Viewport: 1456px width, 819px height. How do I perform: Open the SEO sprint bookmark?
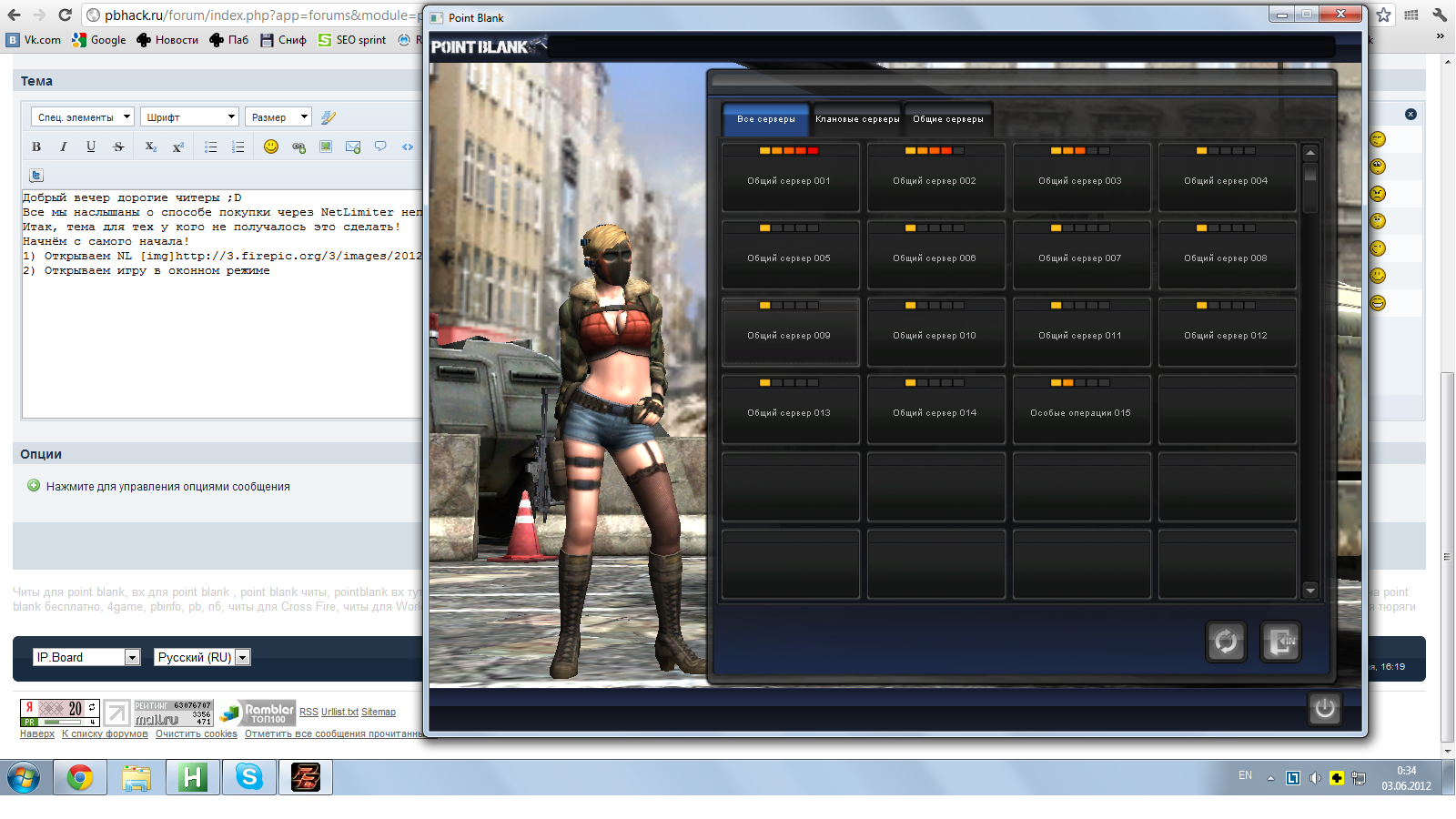pos(352,40)
